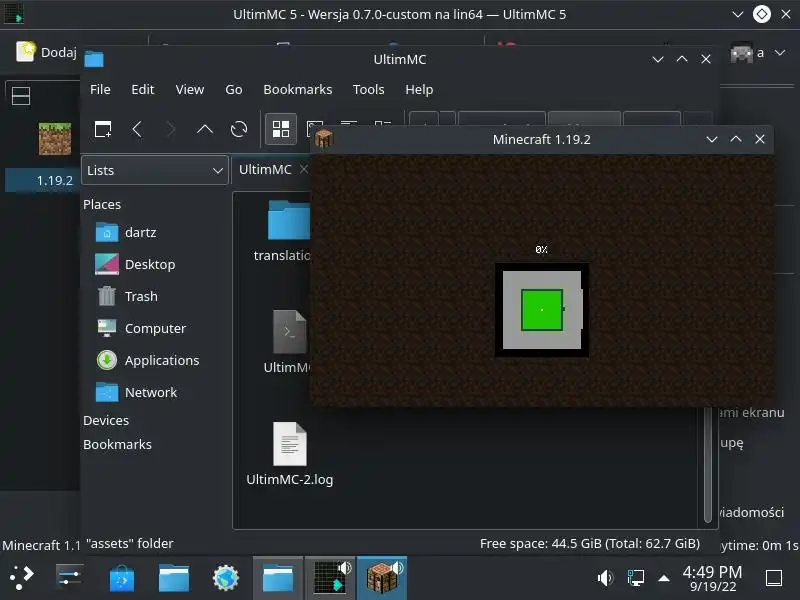Open the Go menu
This screenshot has height=600, width=800.
pos(234,89)
